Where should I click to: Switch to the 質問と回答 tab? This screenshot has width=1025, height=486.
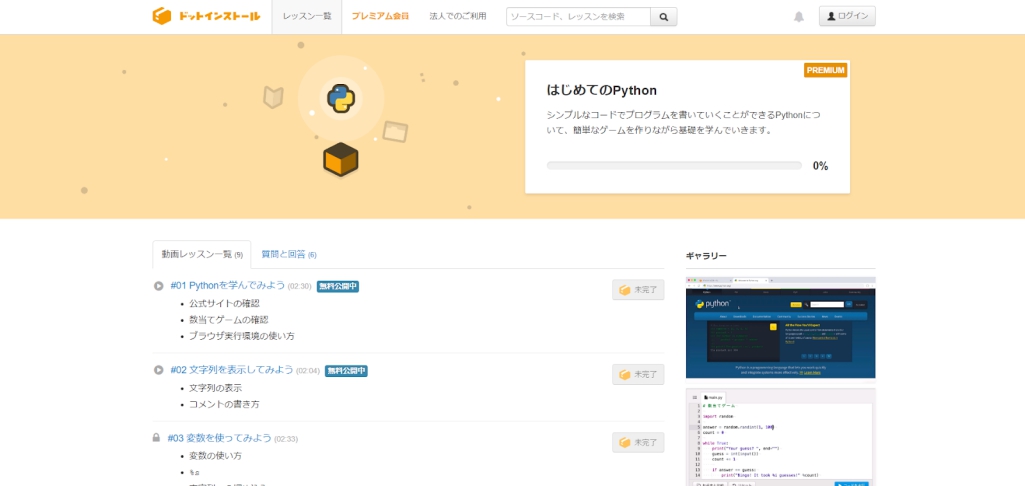tap(289, 254)
